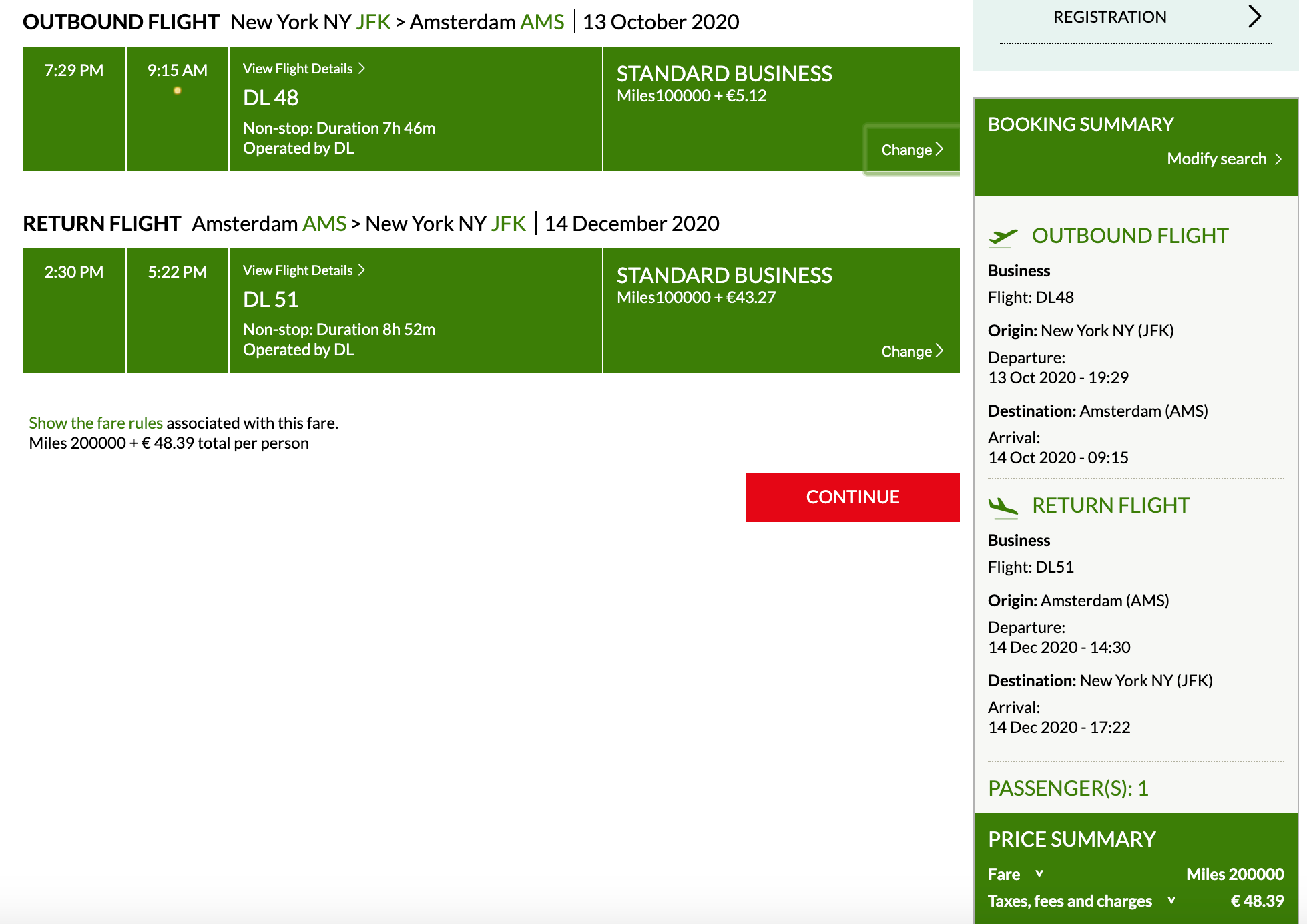Viewport: 1307px width, 924px height.
Task: Click the arrow beside Modify search
Action: click(1278, 159)
